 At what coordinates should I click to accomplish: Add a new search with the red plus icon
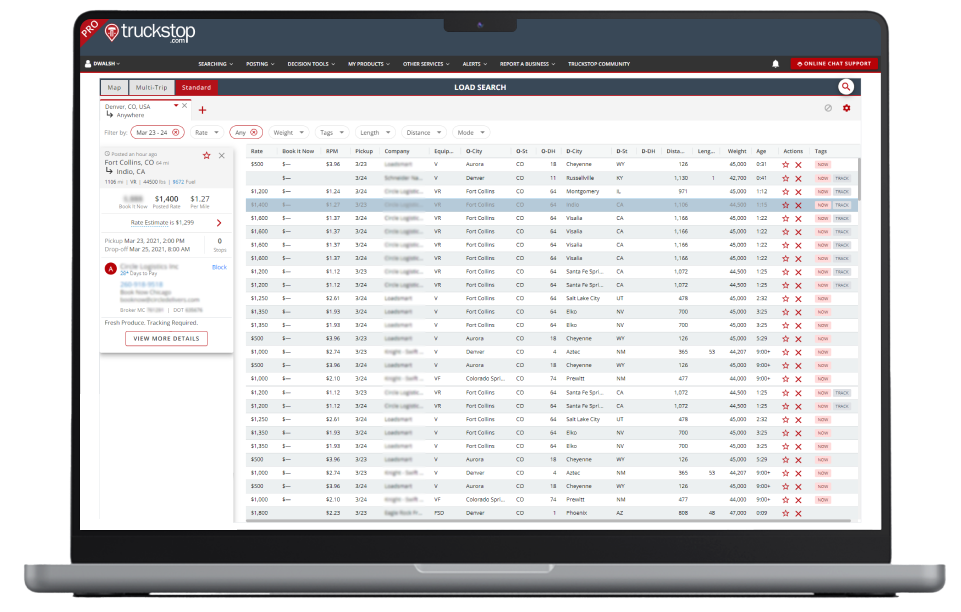point(202,110)
